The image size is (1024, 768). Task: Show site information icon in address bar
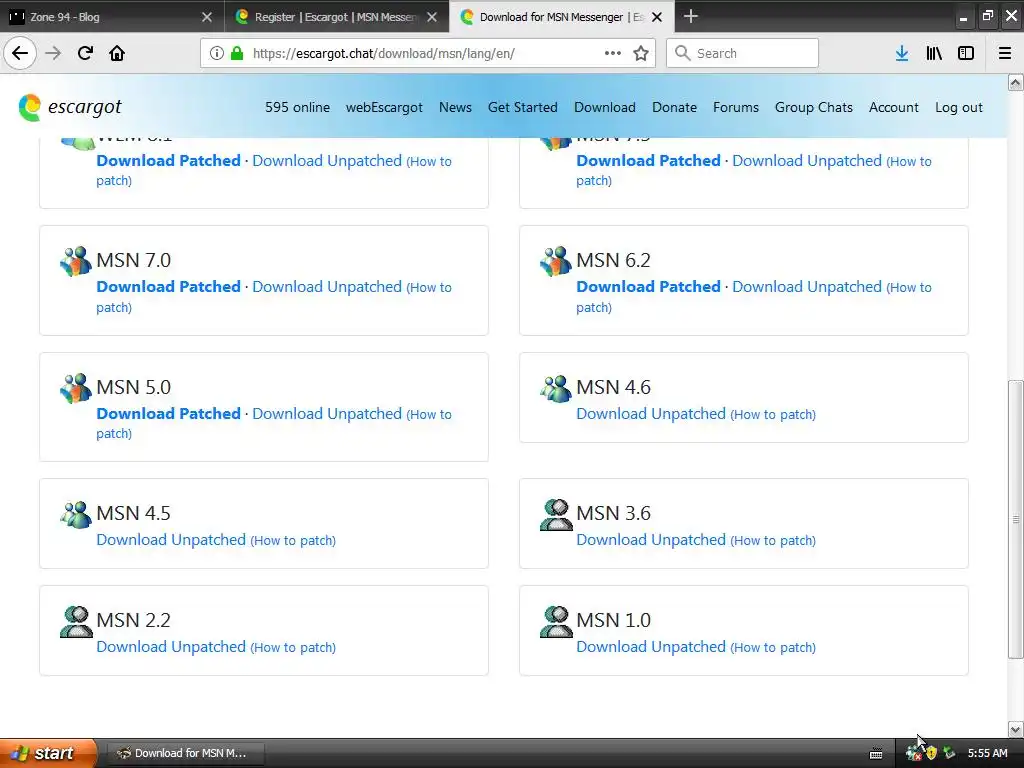point(217,54)
